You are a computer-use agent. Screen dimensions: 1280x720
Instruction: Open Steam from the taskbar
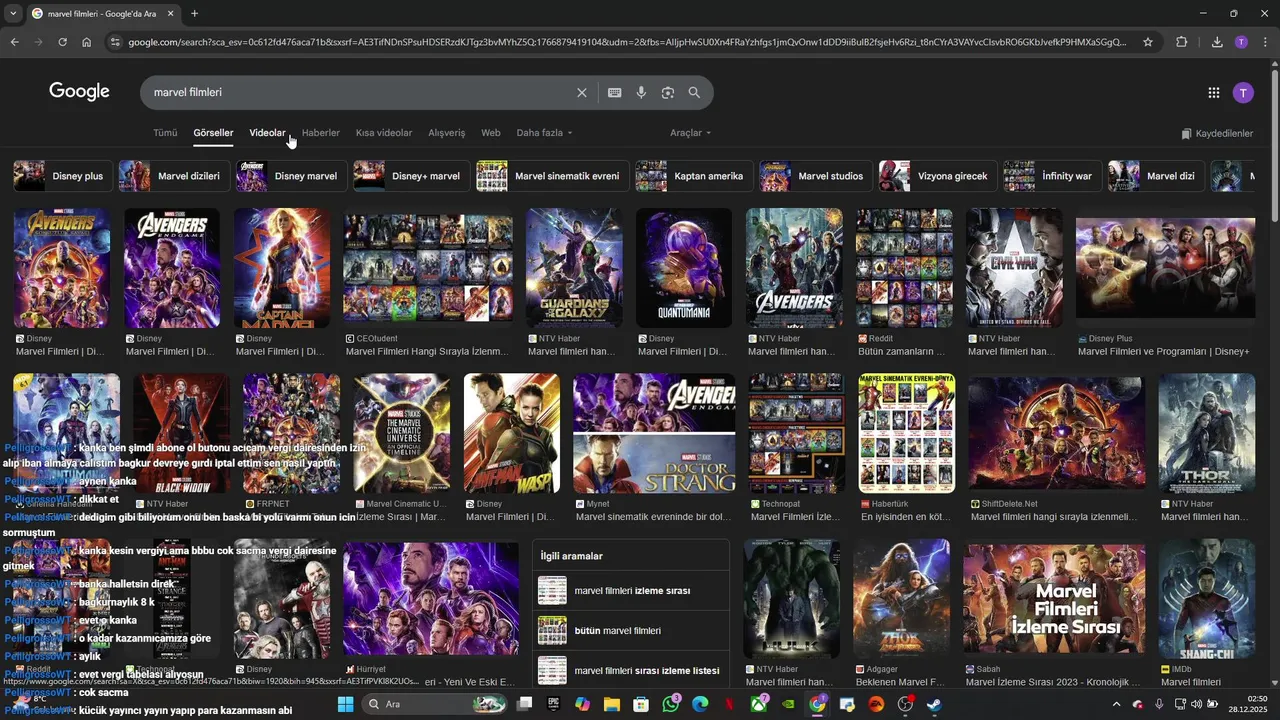(934, 704)
